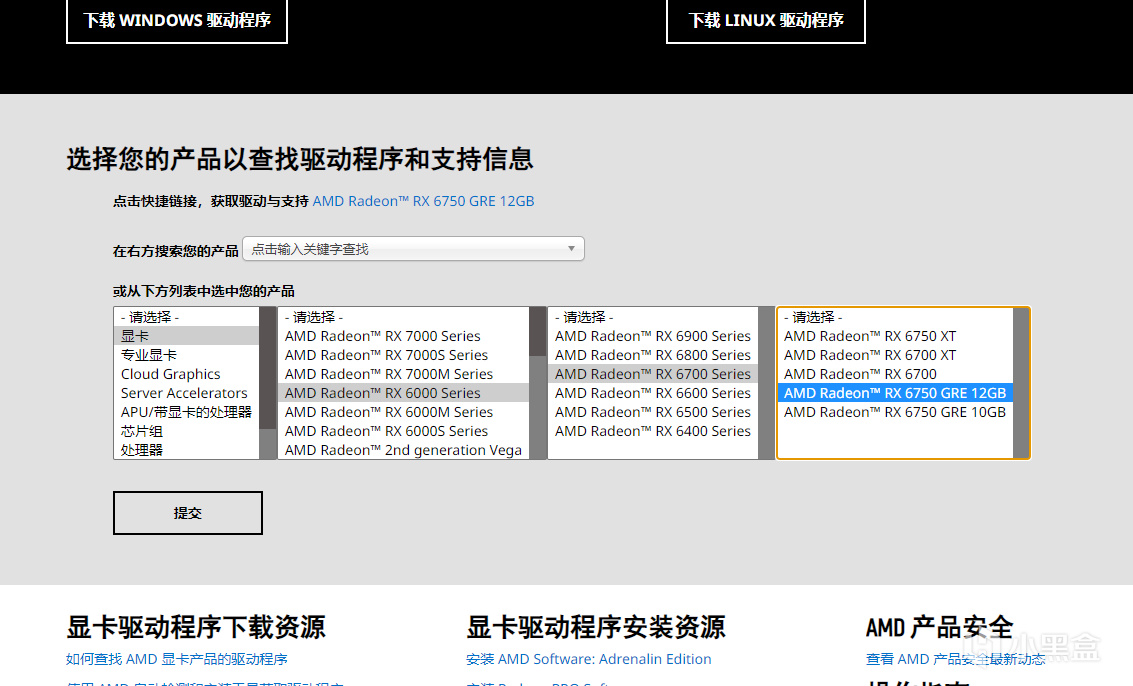Click the product family list scrollbar
1133x686 pixels.
coord(538,383)
